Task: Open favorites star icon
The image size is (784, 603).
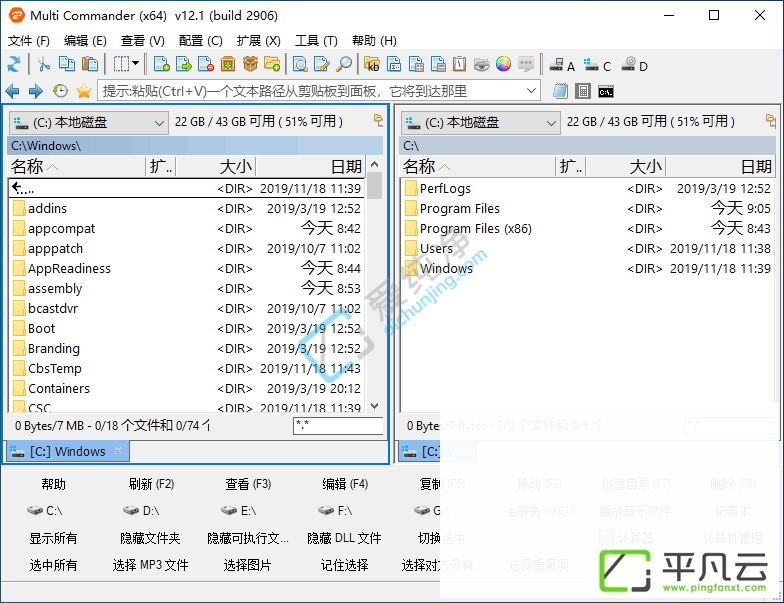Action: pos(84,91)
